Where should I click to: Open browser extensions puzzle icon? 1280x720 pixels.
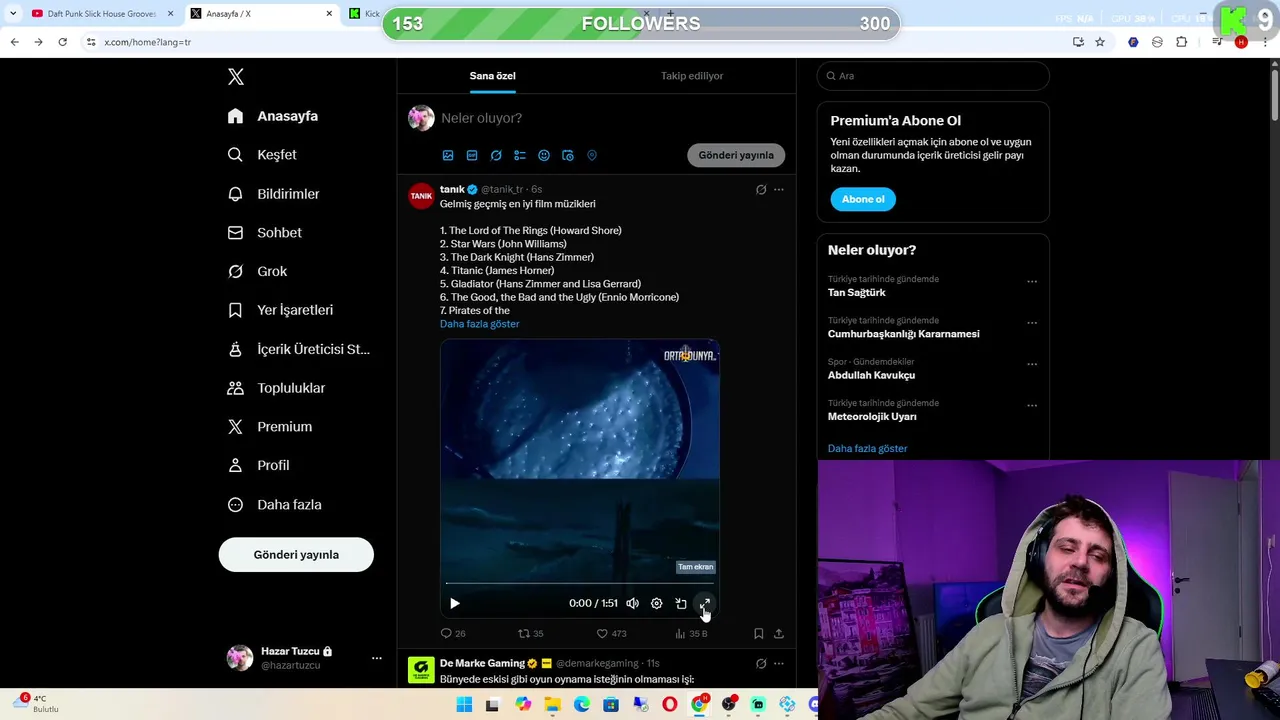[x=1181, y=42]
